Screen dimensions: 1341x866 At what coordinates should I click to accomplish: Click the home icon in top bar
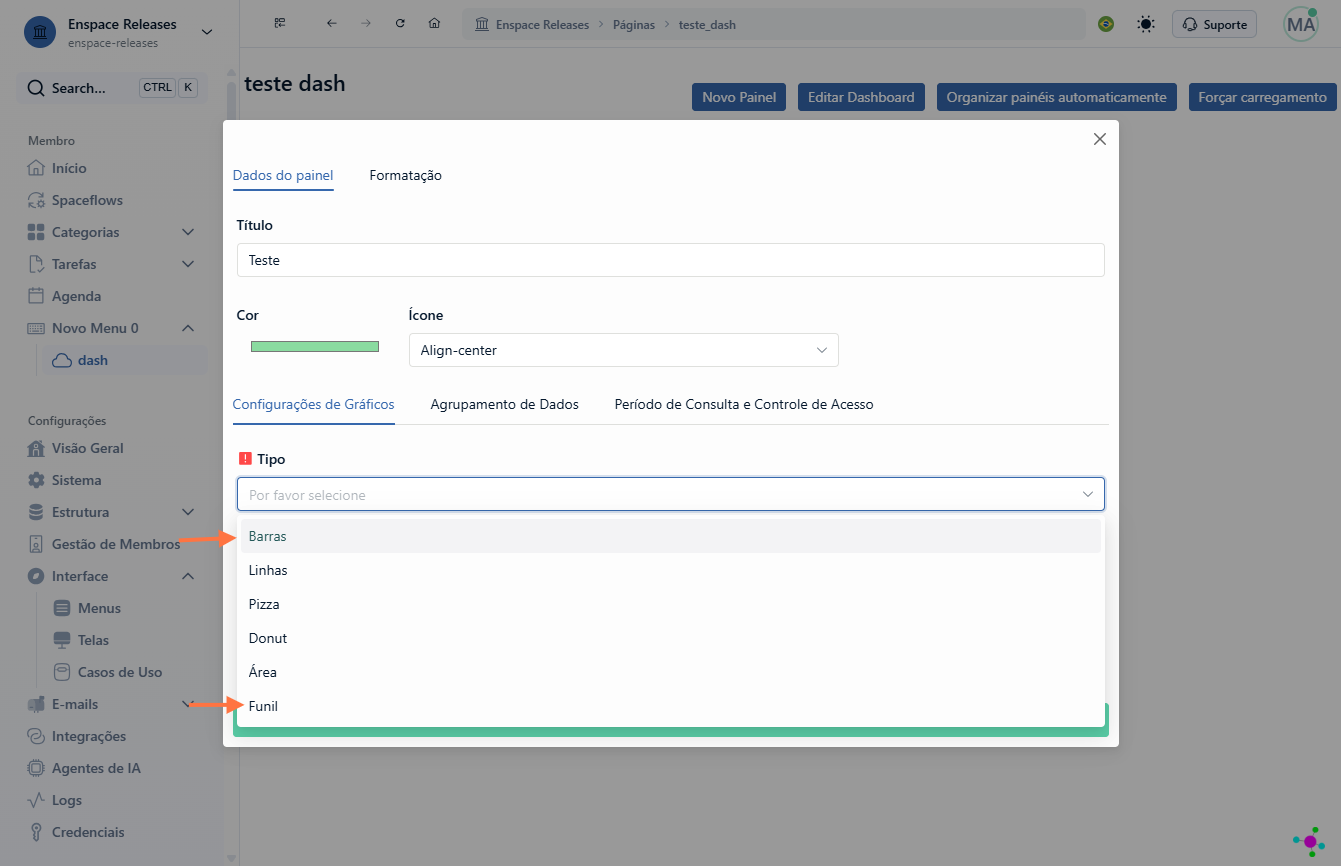click(434, 23)
